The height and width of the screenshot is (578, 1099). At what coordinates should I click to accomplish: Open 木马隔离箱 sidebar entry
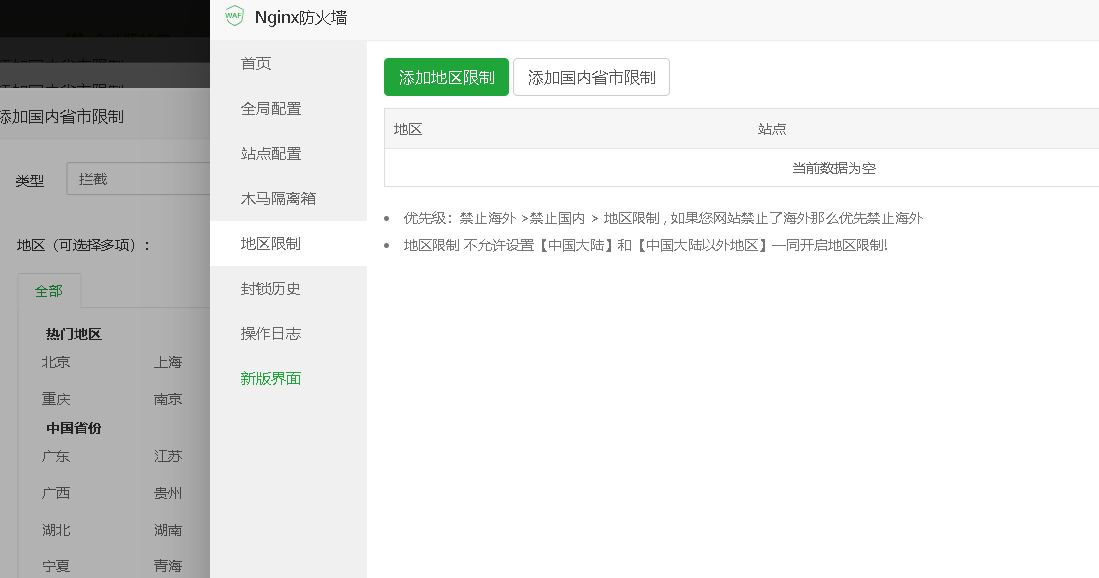[x=278, y=198]
